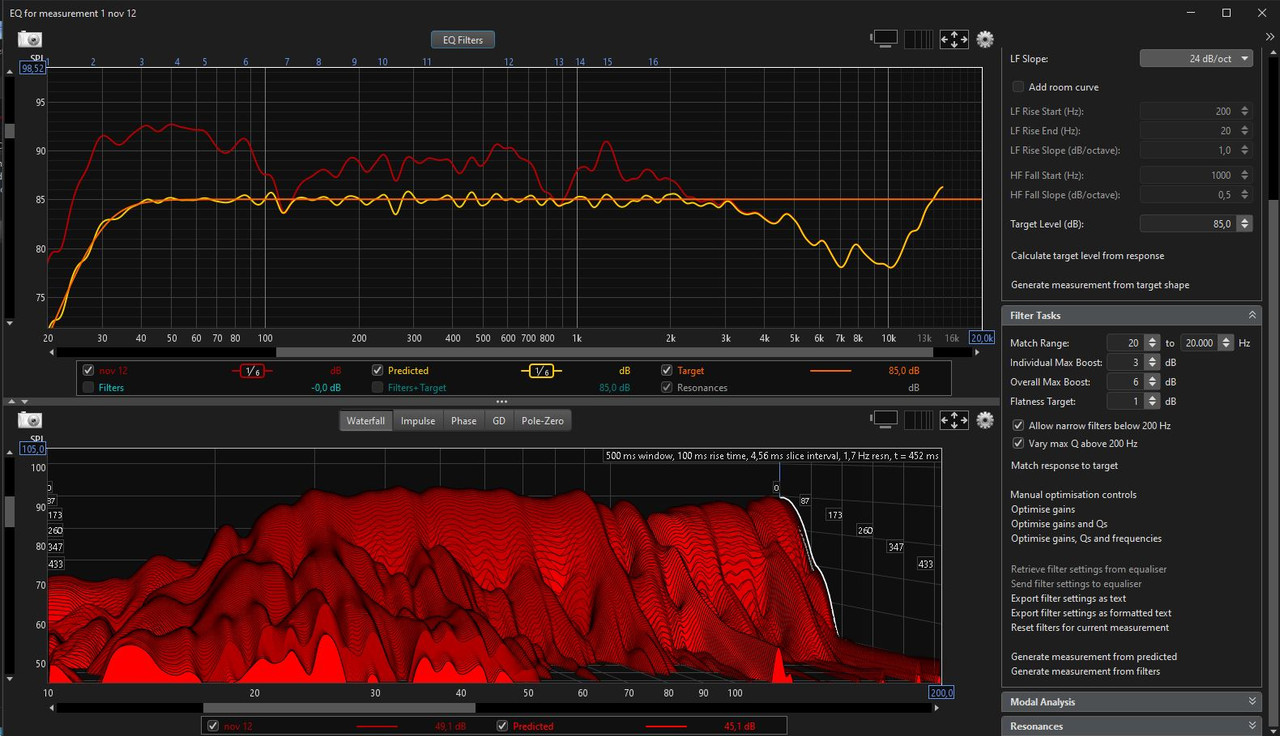The width and height of the screenshot is (1280, 736).
Task: Click Match response to target
Action: [1064, 466]
